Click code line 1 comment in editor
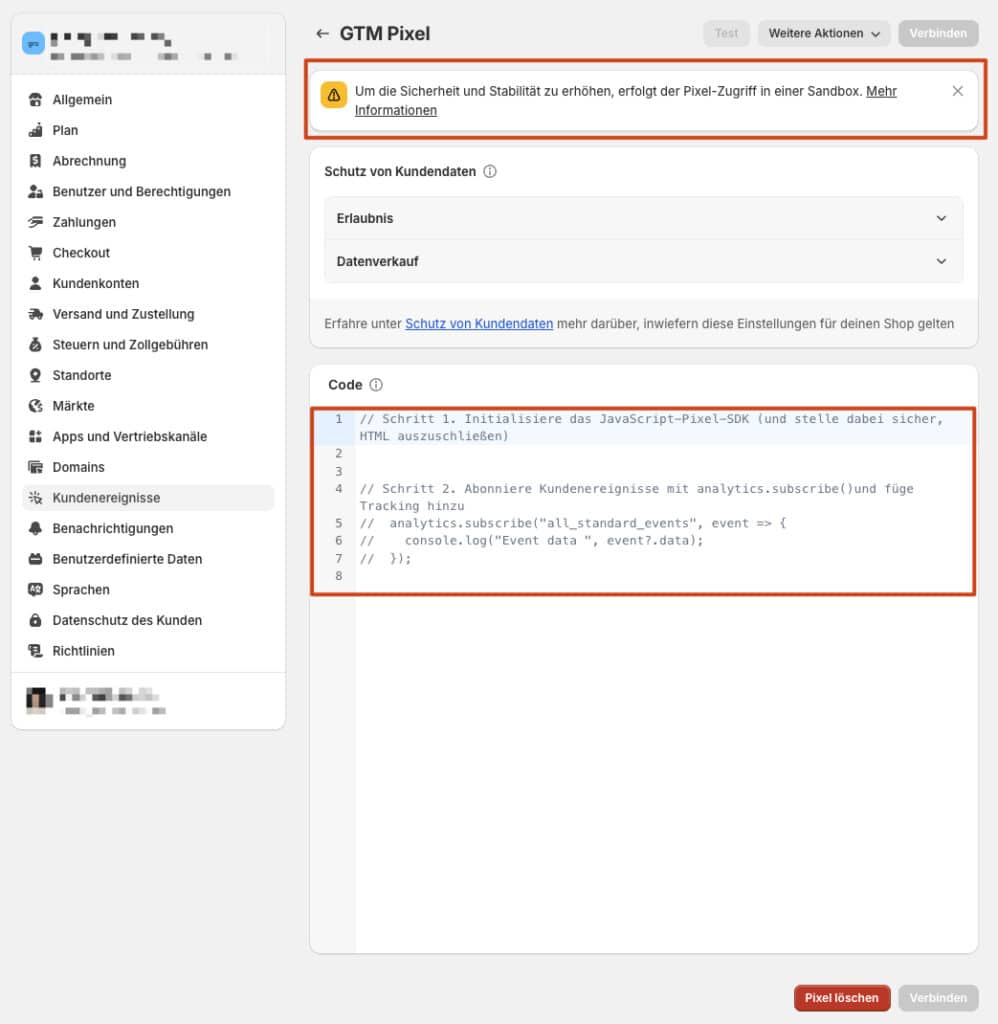 [x=651, y=427]
